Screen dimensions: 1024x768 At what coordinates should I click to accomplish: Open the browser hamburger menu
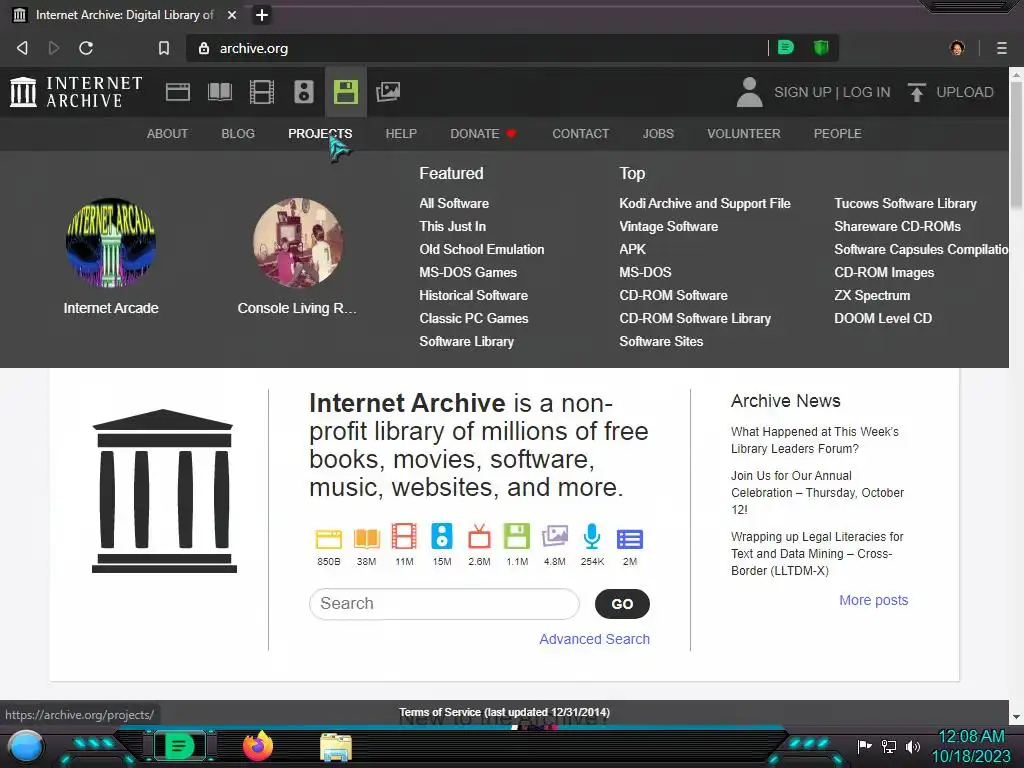(1001, 48)
